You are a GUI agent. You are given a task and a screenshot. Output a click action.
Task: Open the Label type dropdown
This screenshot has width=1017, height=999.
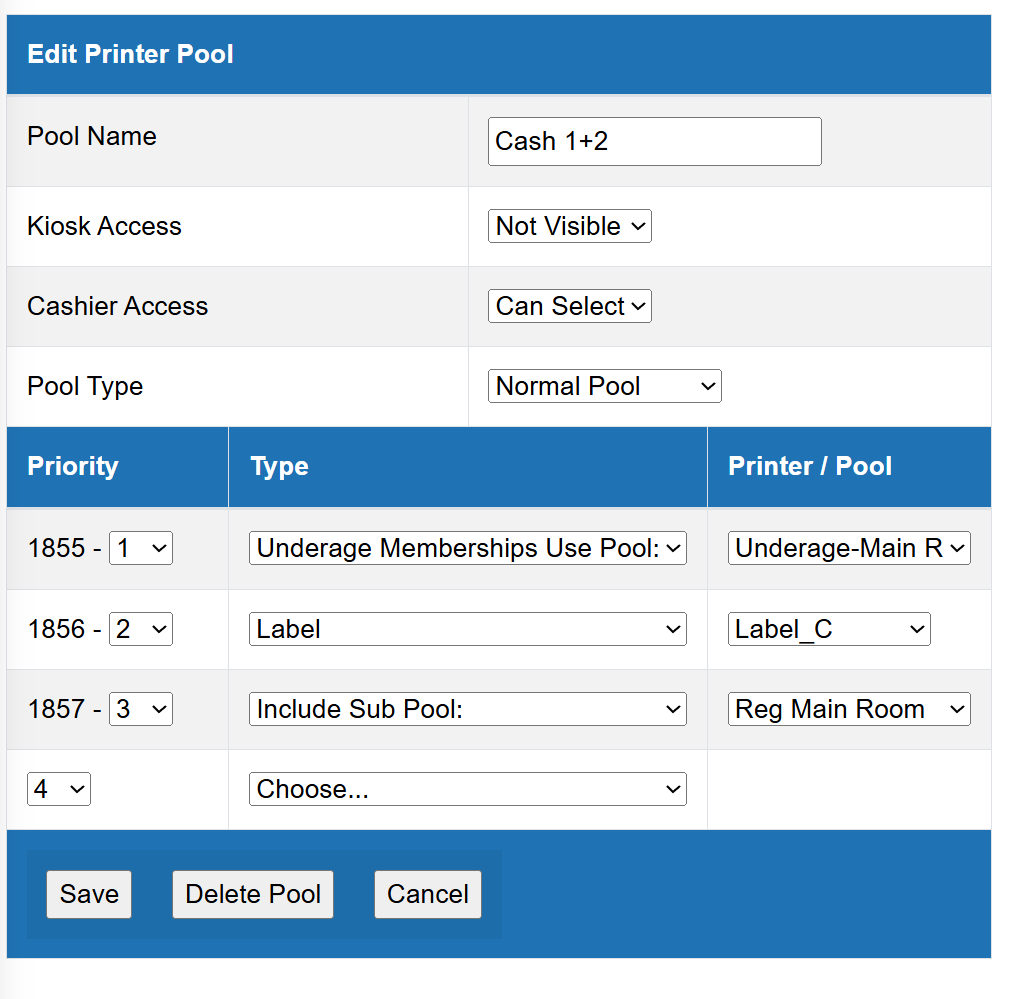(468, 629)
